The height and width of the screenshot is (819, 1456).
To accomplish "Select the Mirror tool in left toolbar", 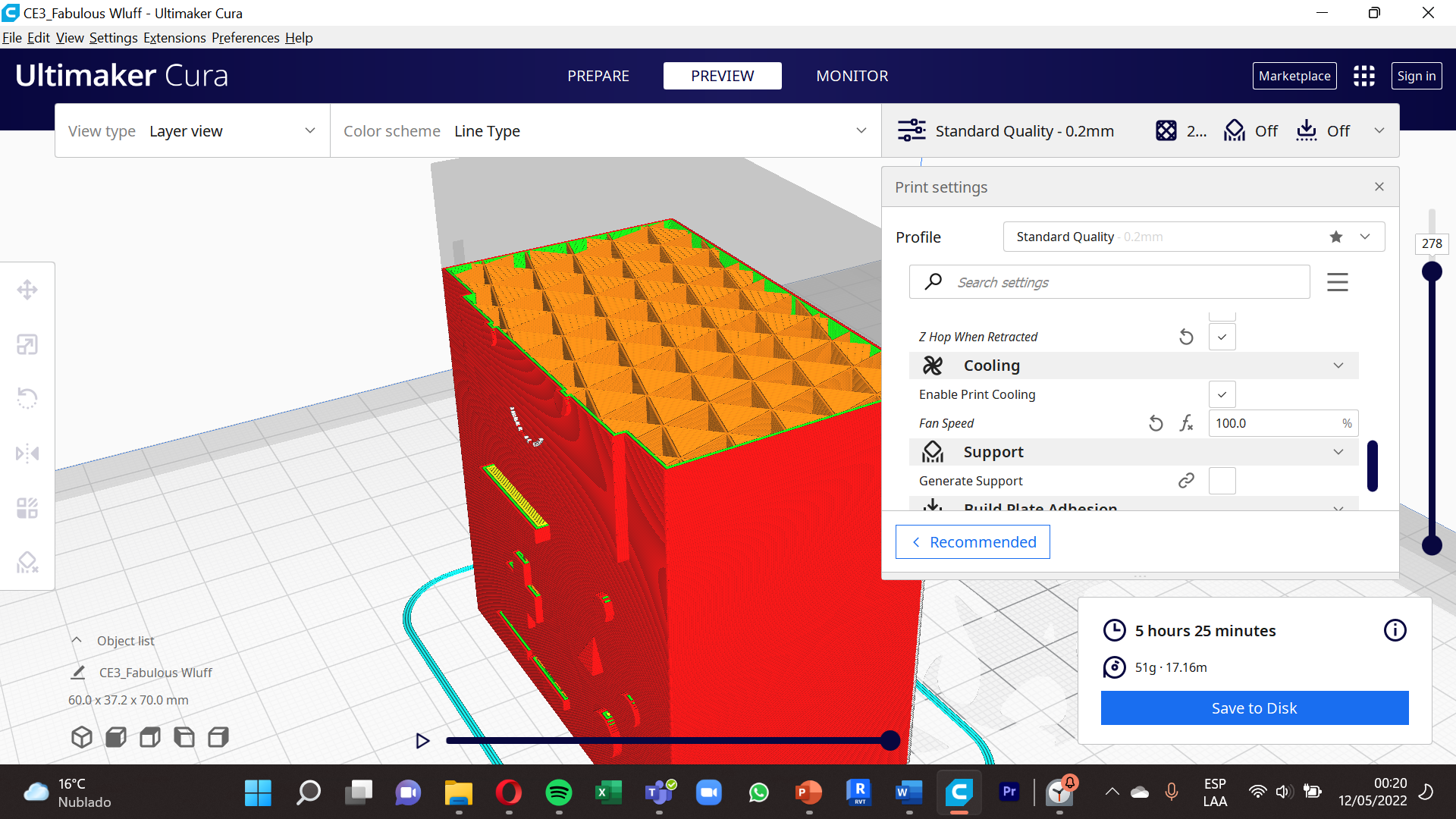I will tap(27, 453).
